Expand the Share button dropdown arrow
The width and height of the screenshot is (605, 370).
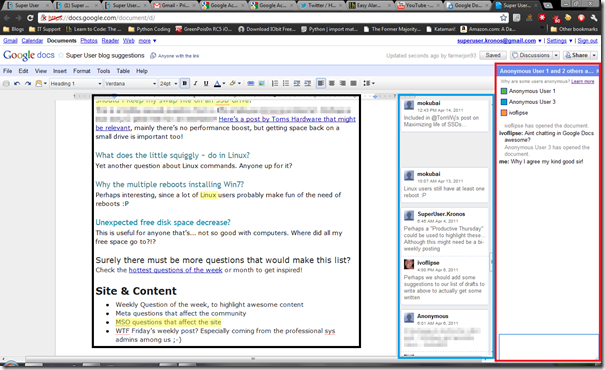[594, 56]
